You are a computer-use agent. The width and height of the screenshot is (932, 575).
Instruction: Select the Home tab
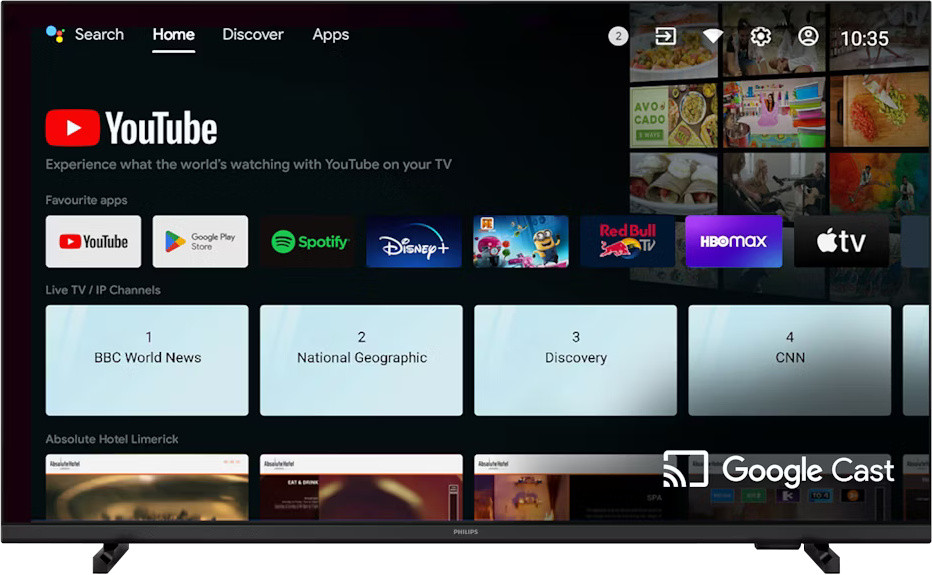tap(173, 34)
